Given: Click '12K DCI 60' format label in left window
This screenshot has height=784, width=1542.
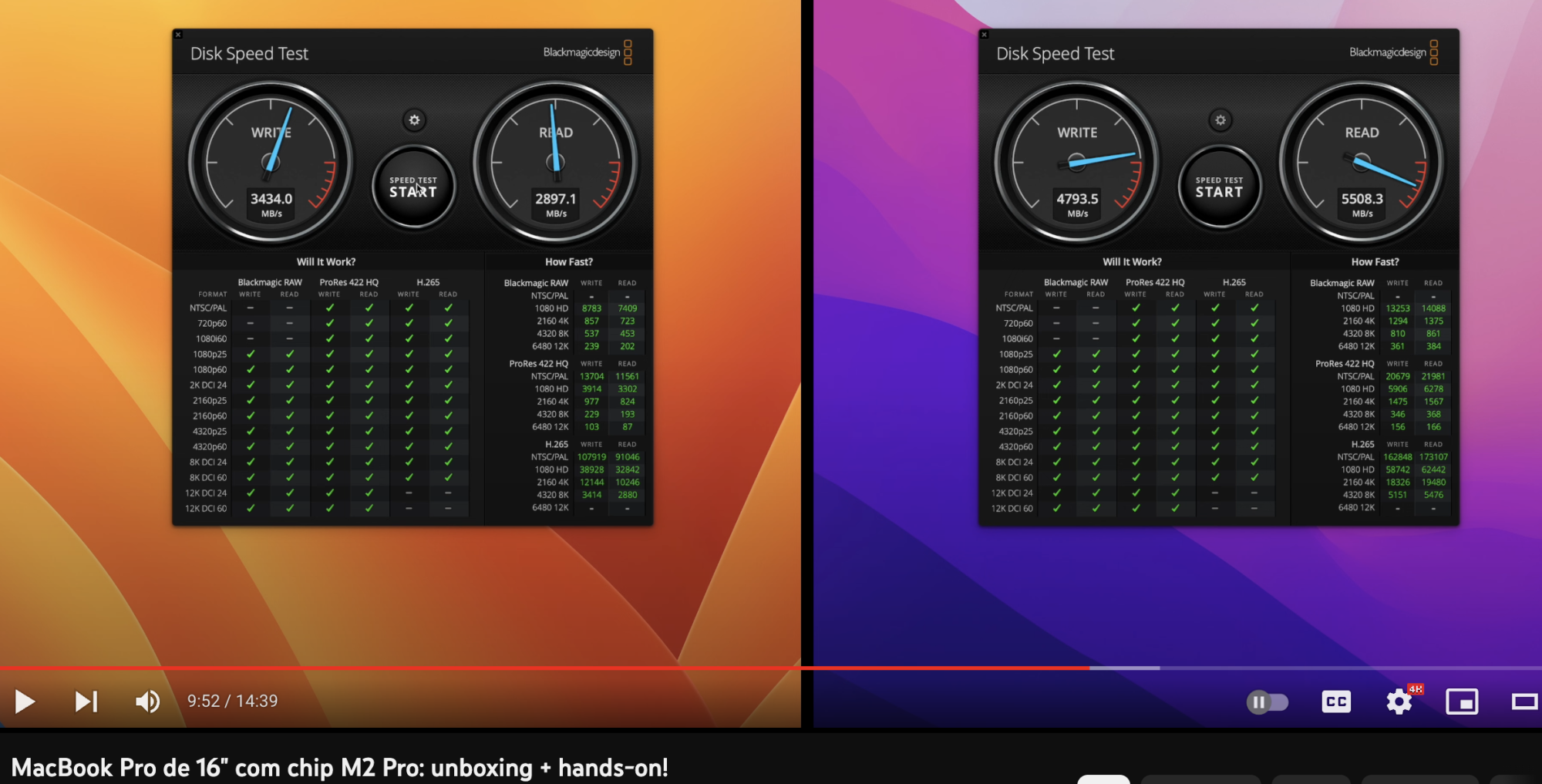Looking at the screenshot, I should pyautogui.click(x=206, y=509).
